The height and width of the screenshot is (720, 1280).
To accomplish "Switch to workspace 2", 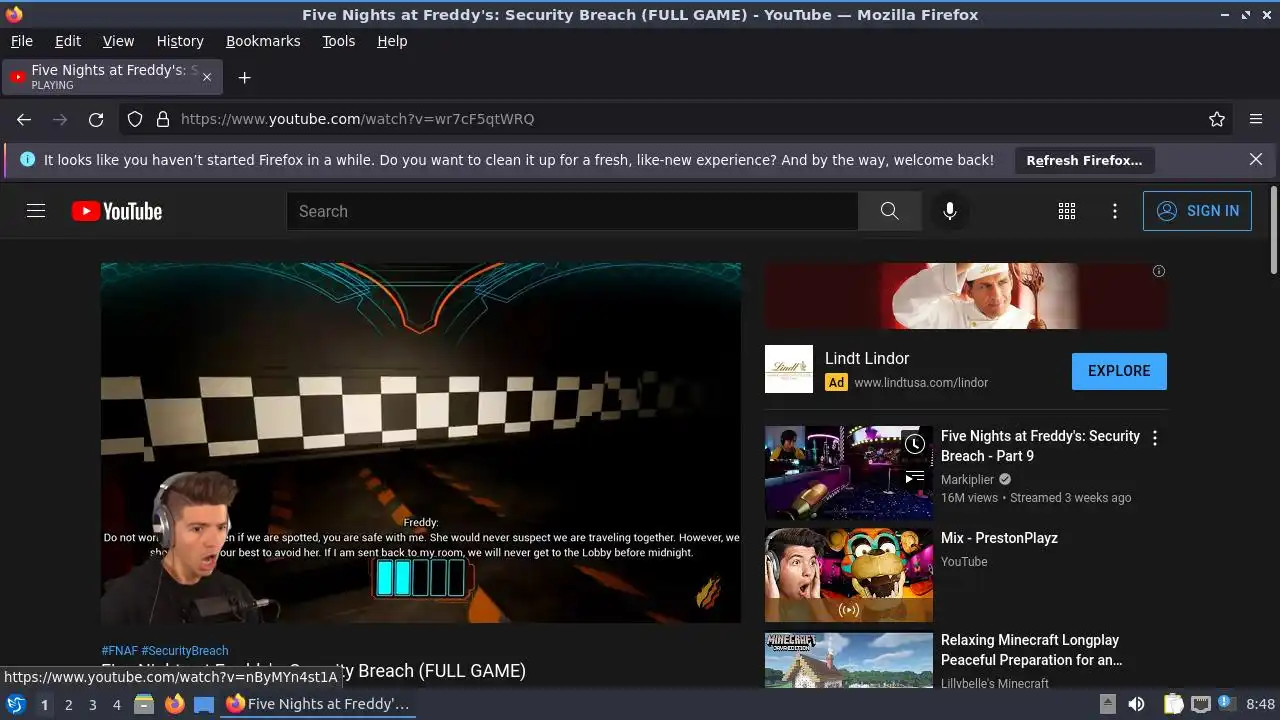I will tap(68, 704).
